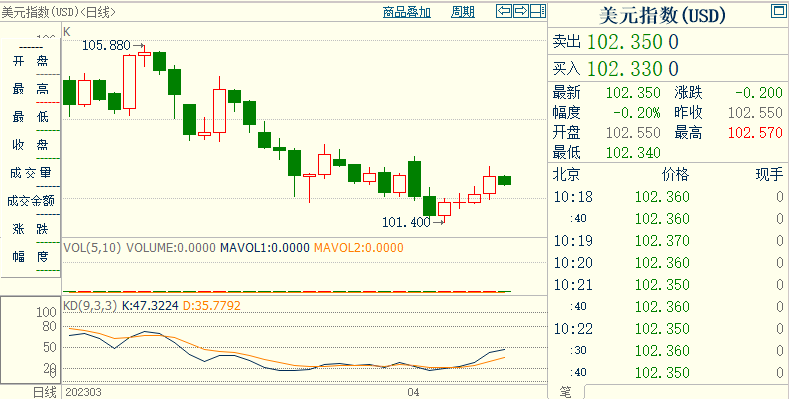Click the left arrow navigation icon
The image size is (789, 399).
[504, 11]
